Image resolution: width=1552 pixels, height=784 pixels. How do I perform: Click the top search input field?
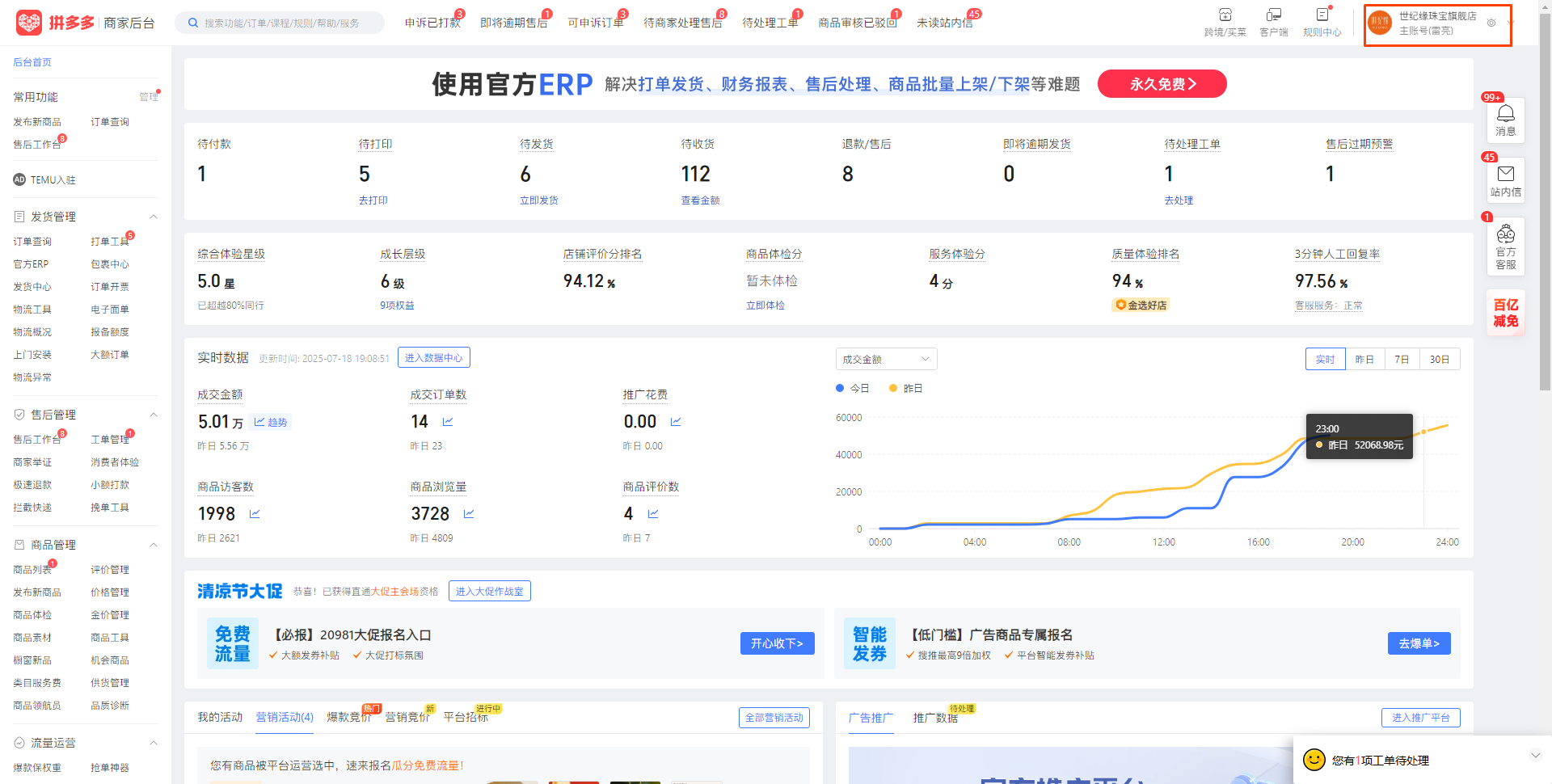coord(283,23)
